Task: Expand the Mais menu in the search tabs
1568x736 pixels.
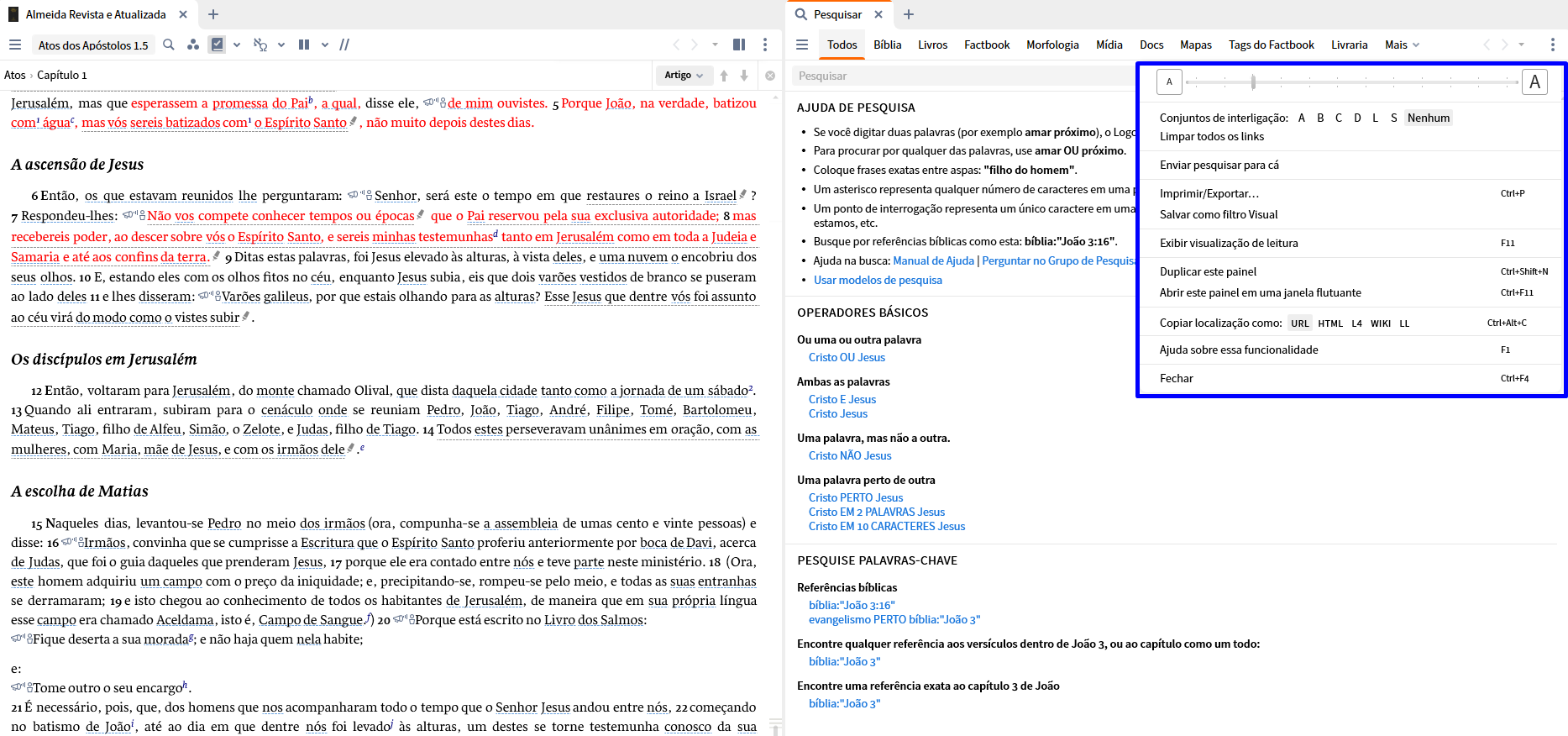Action: (x=1402, y=45)
